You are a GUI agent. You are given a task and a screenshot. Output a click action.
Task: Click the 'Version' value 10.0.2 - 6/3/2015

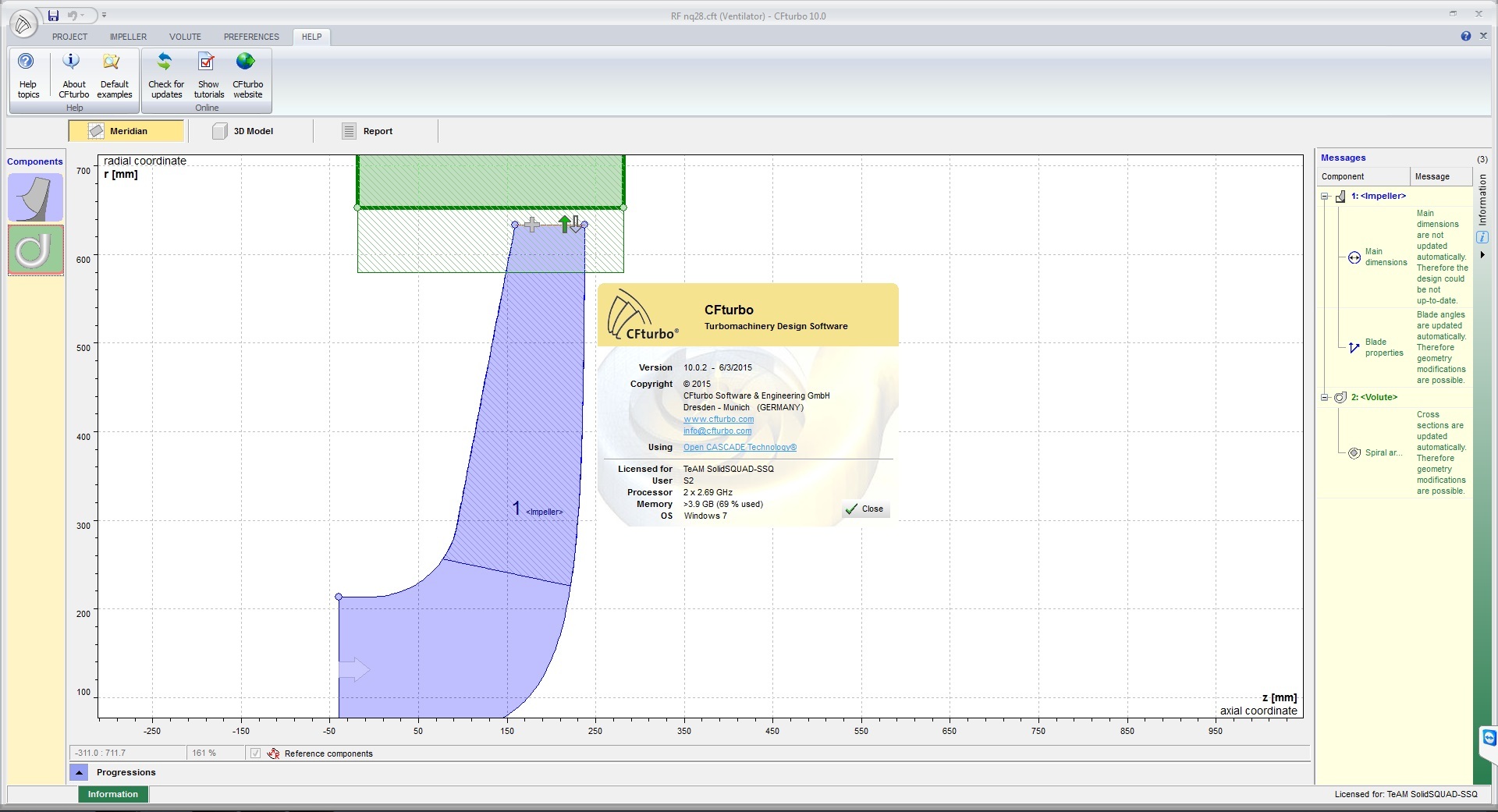click(718, 367)
